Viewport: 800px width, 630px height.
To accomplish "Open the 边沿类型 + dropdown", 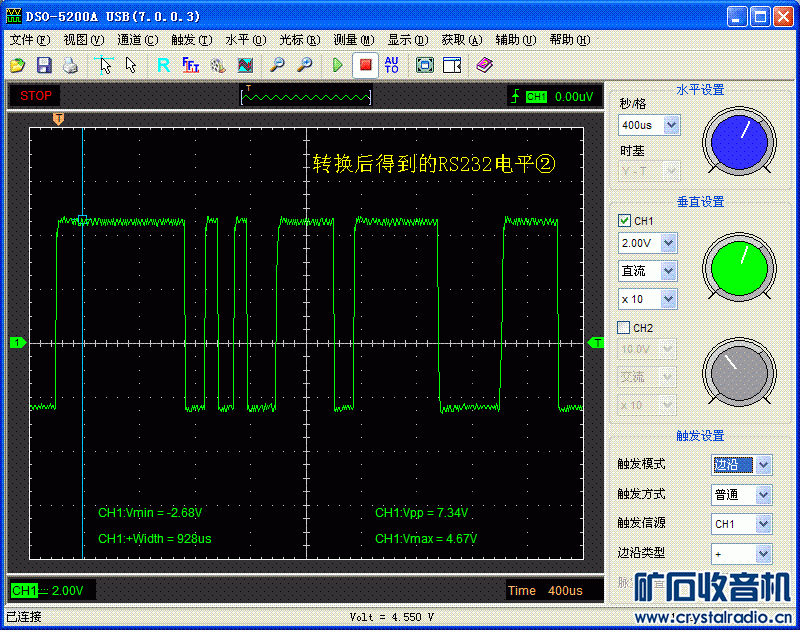I will point(763,553).
